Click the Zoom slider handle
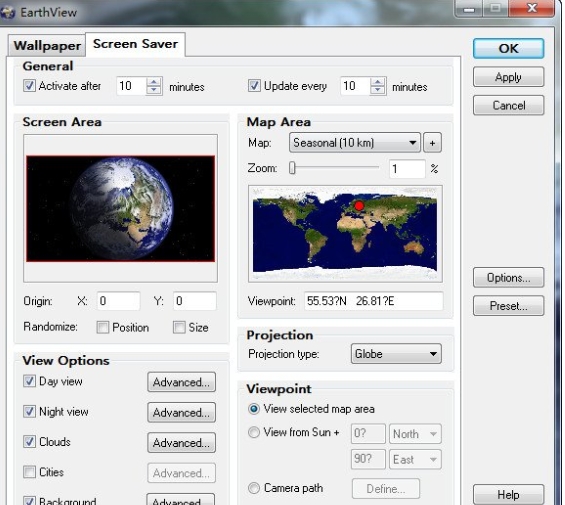This screenshot has height=505, width=565. (292, 168)
